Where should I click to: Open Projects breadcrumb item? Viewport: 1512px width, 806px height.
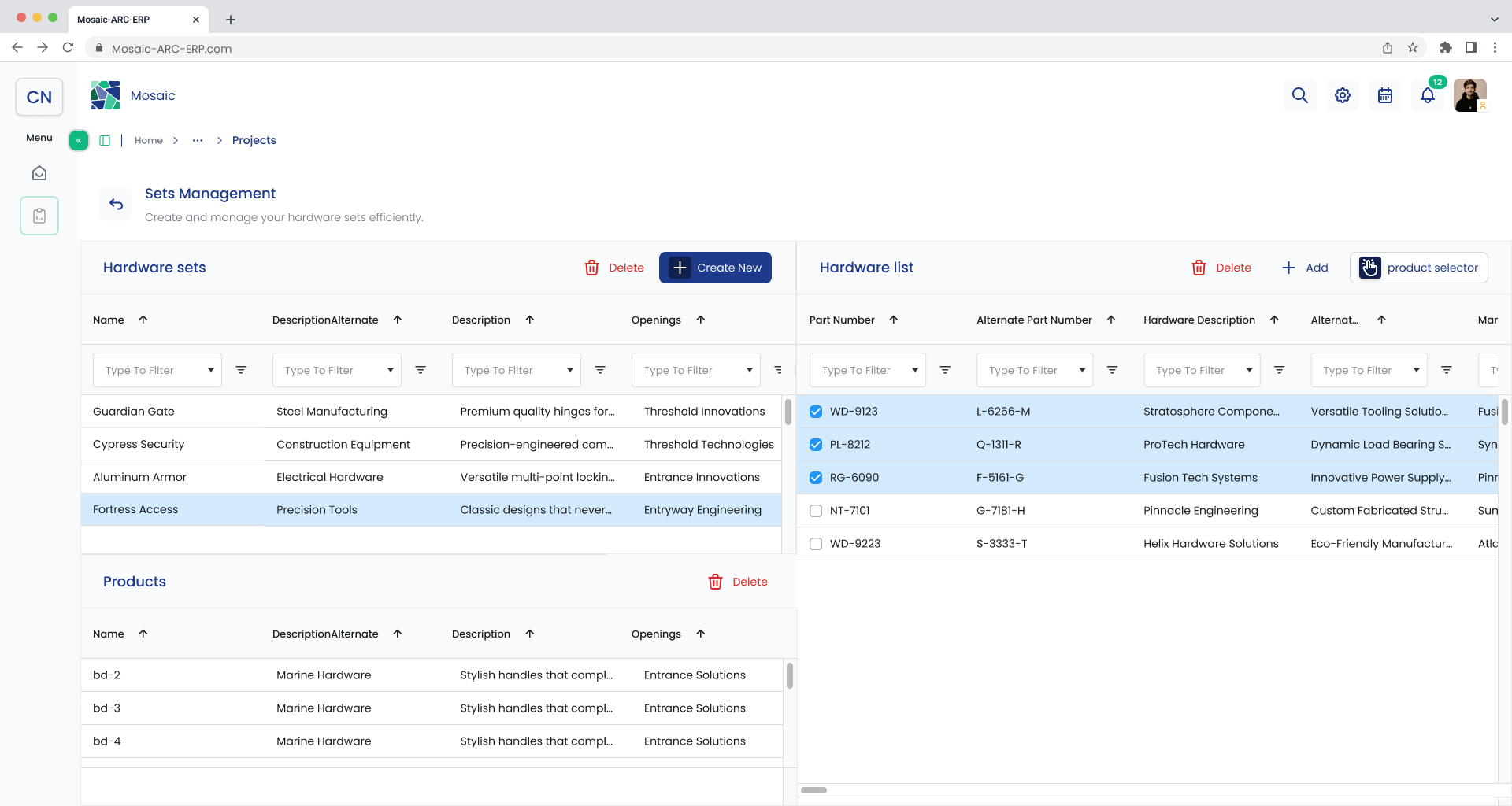click(x=254, y=140)
